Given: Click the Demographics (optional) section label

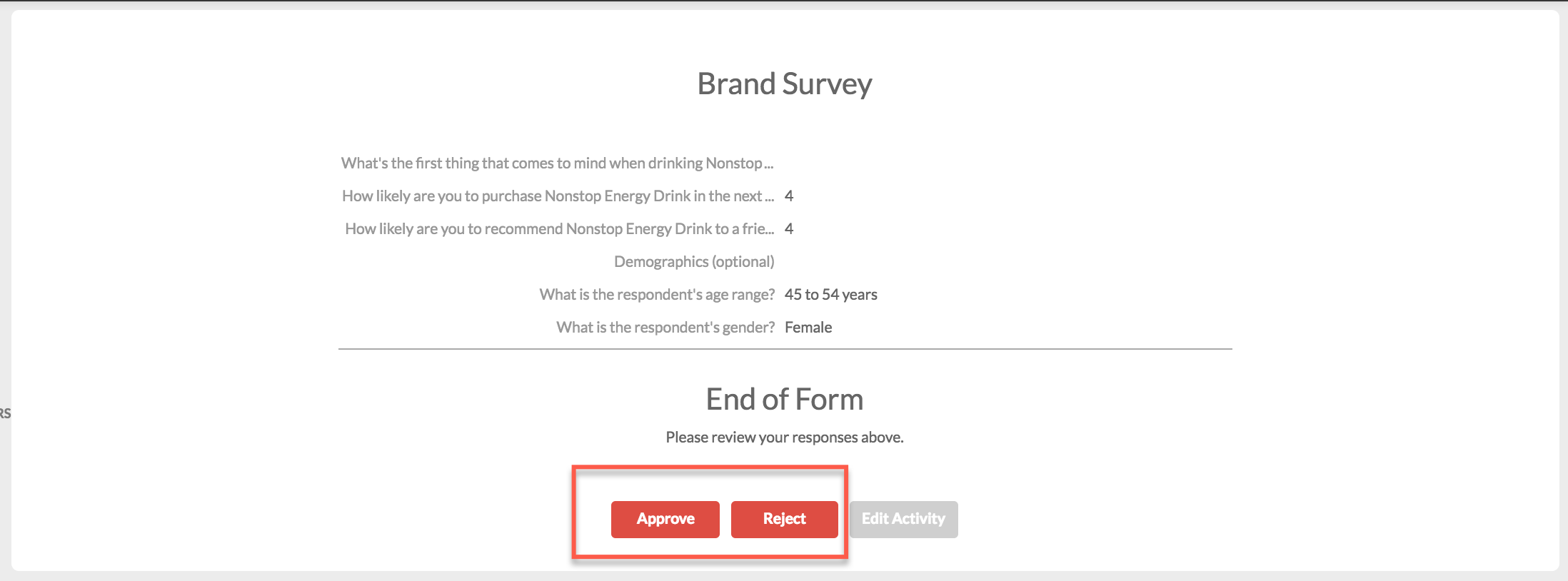Looking at the screenshot, I should coord(694,262).
